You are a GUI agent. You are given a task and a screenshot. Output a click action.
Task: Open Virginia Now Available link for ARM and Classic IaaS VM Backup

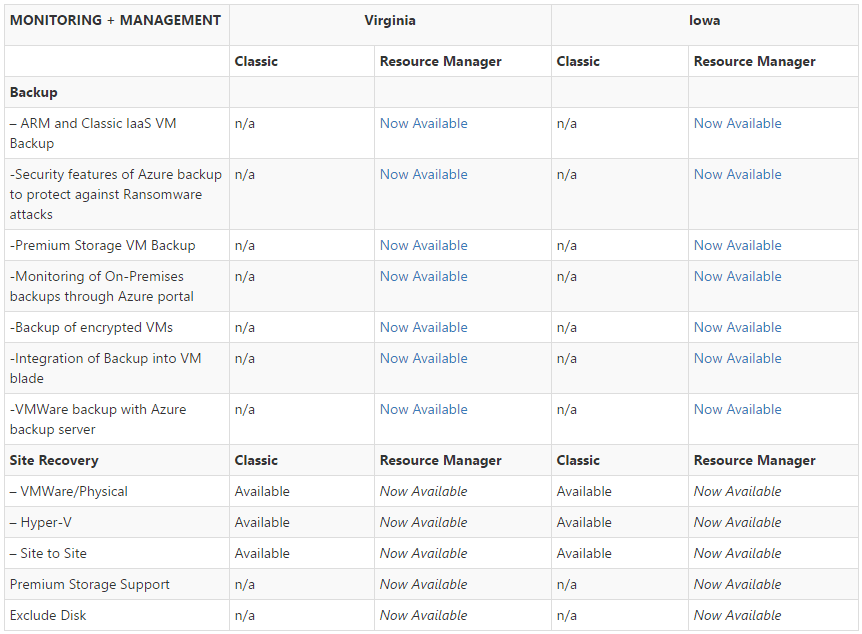coord(423,123)
